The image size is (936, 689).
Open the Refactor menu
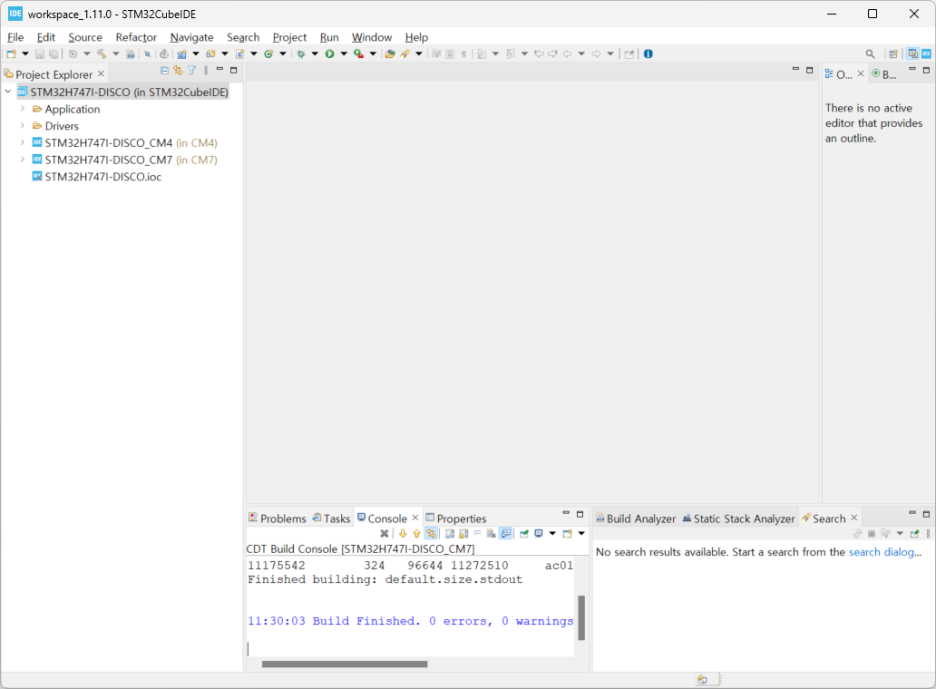click(136, 37)
